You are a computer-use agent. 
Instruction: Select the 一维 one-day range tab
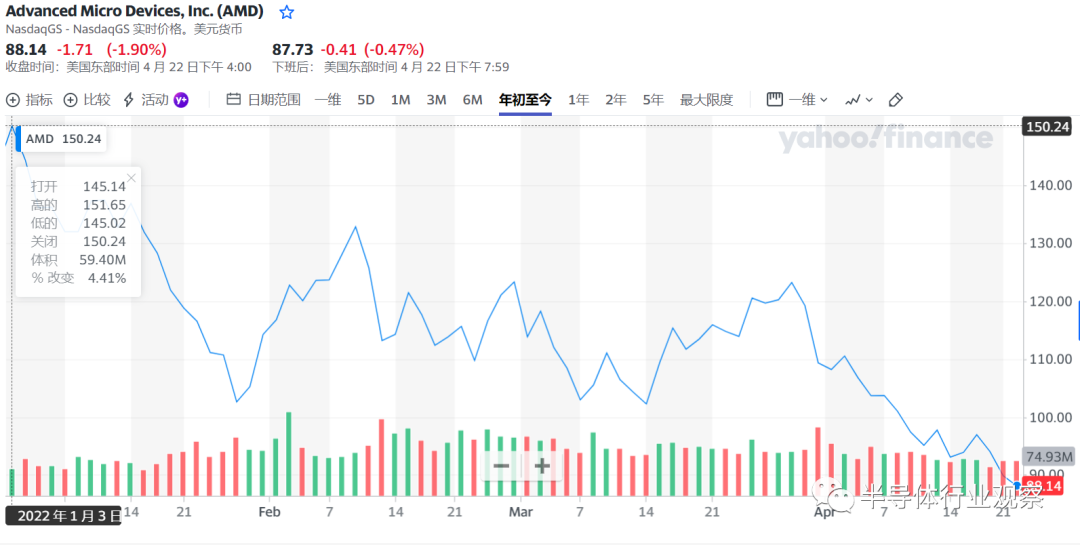click(x=328, y=100)
